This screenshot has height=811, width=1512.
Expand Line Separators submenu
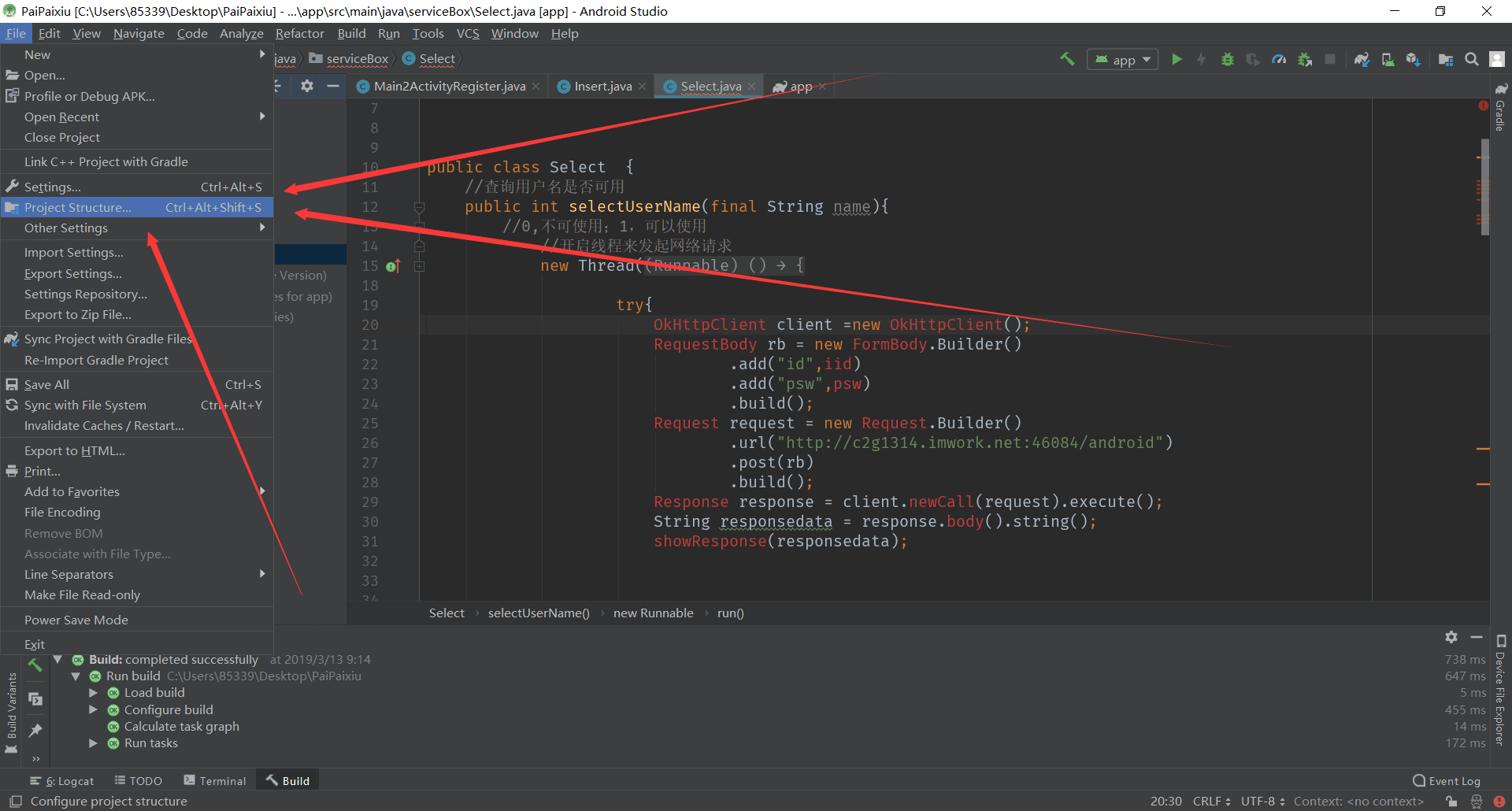(x=137, y=574)
